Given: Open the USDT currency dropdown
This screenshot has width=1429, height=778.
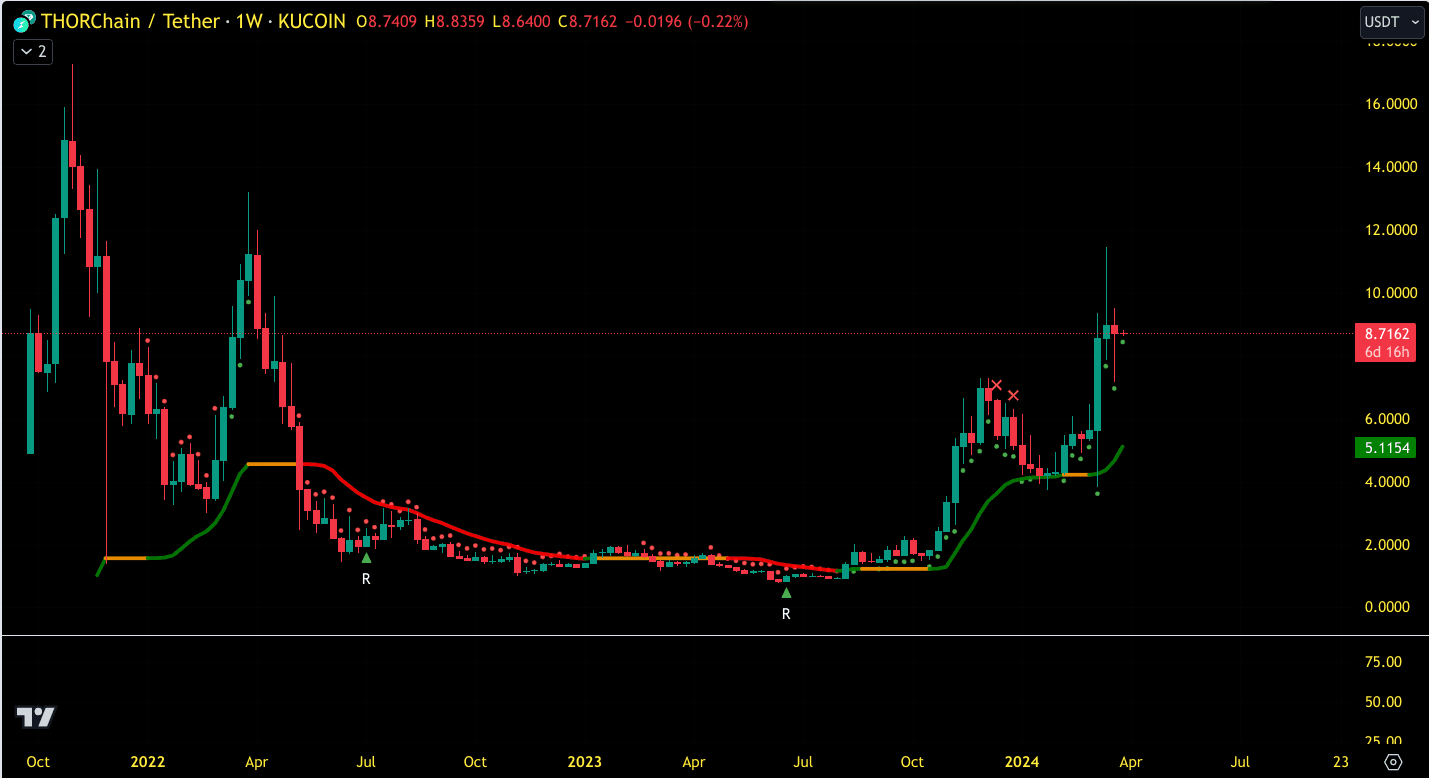Looking at the screenshot, I should click(1392, 21).
